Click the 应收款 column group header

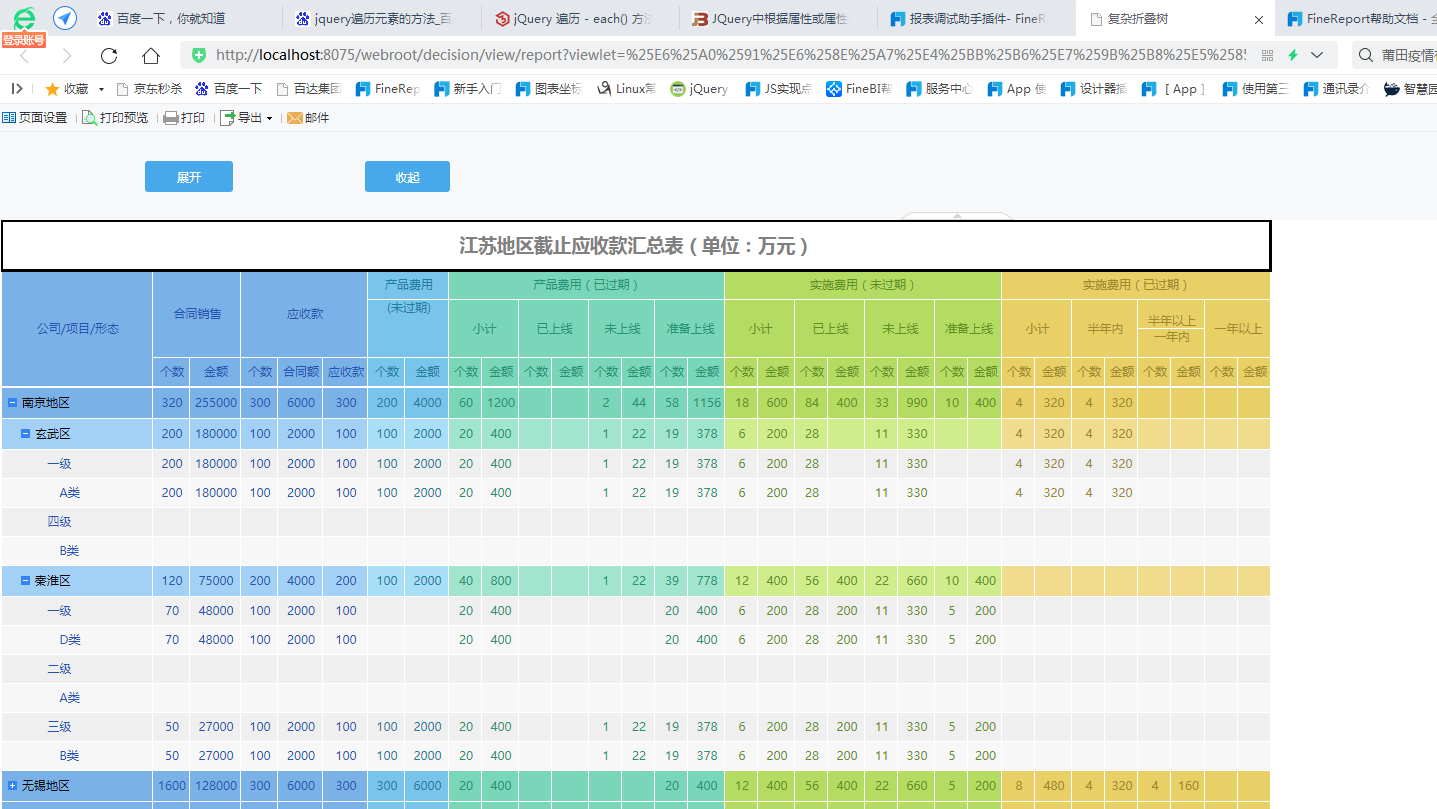coord(304,314)
